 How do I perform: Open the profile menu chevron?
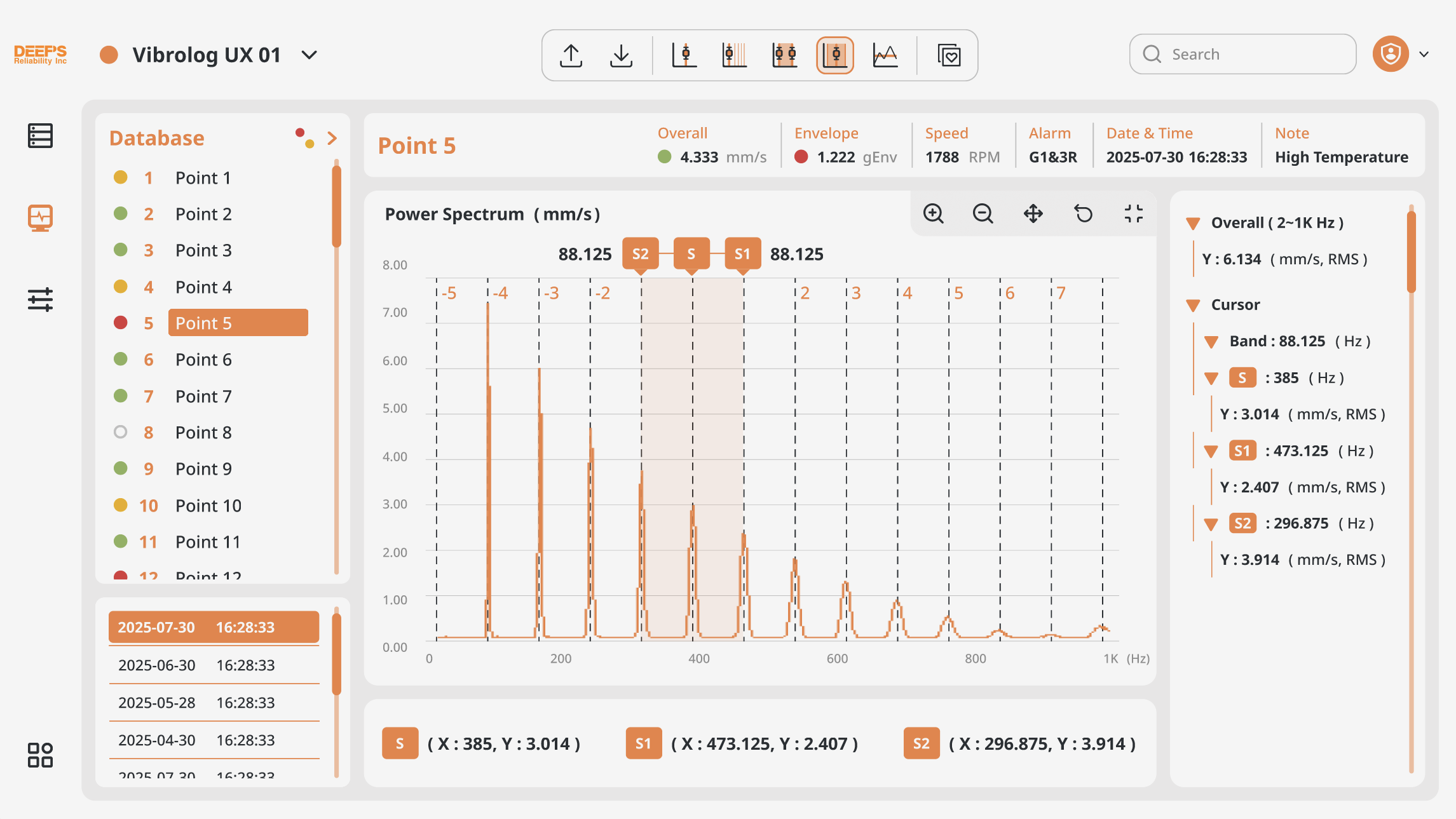click(x=1424, y=55)
